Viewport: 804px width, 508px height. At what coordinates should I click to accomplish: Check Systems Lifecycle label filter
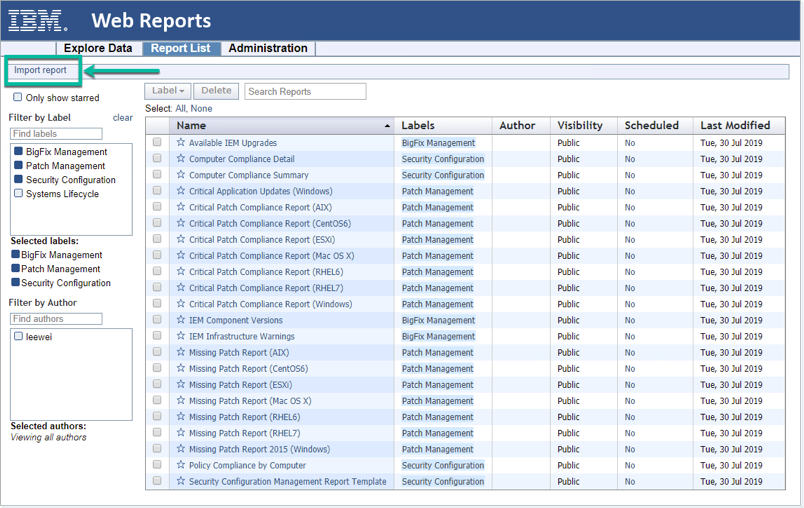coord(18,193)
